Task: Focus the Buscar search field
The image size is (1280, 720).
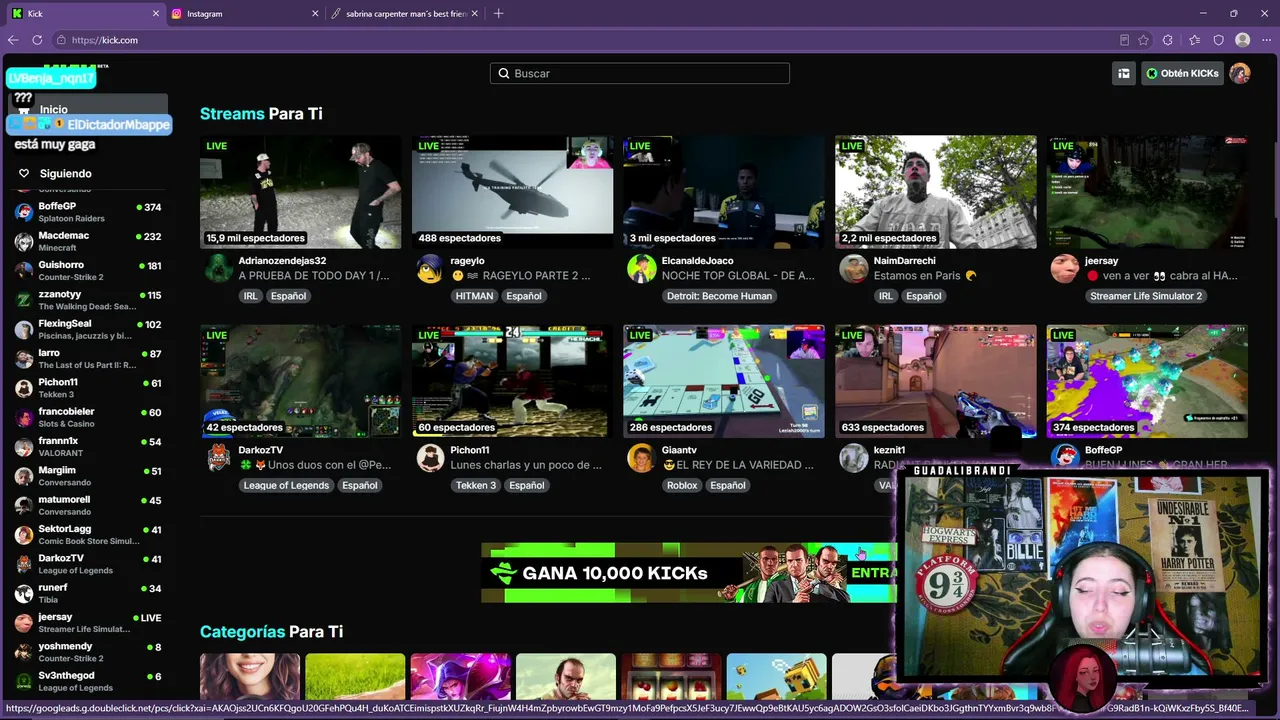Action: [640, 73]
